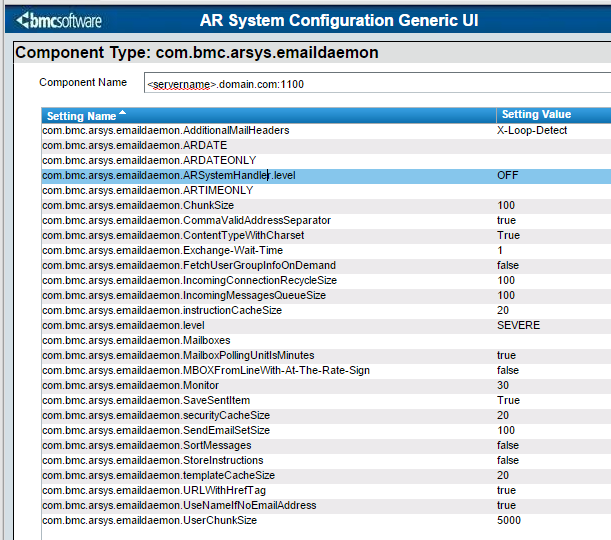The width and height of the screenshot is (611, 540).
Task: Click the false value of SortMessages
Action: tap(508, 445)
